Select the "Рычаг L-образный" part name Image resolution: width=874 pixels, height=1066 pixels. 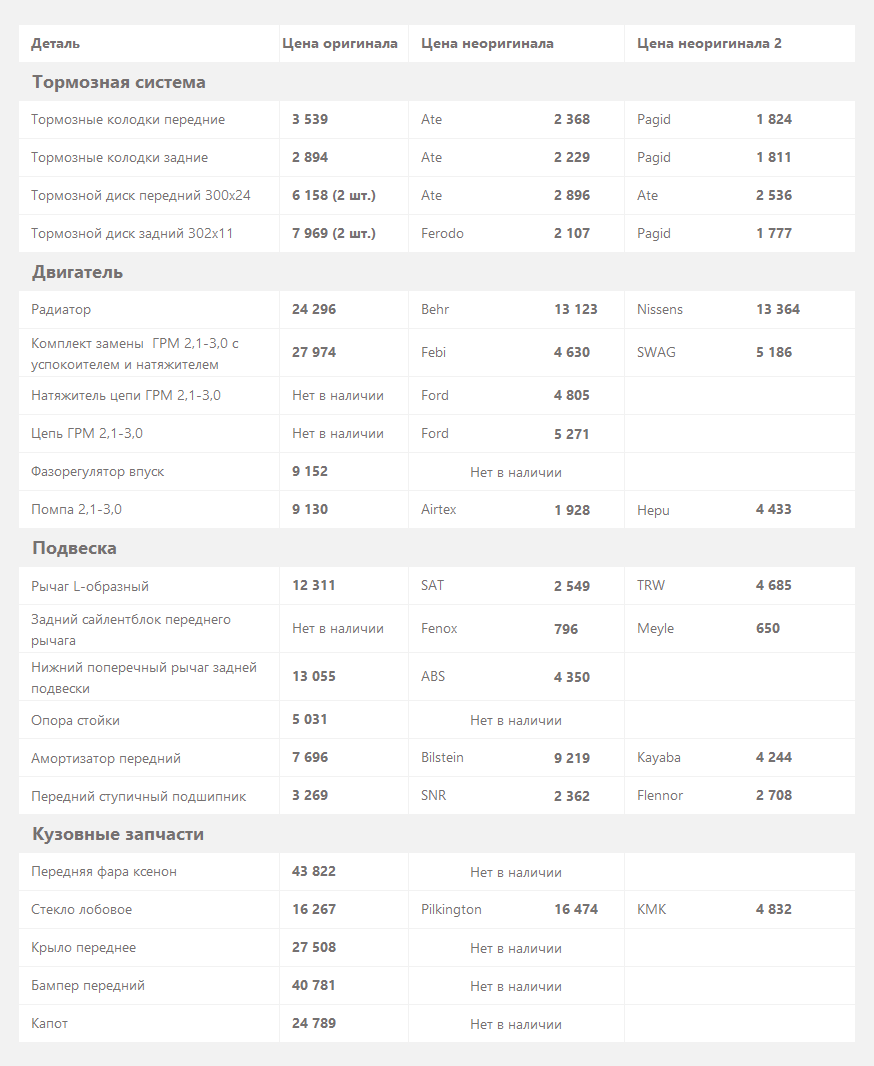click(x=90, y=586)
